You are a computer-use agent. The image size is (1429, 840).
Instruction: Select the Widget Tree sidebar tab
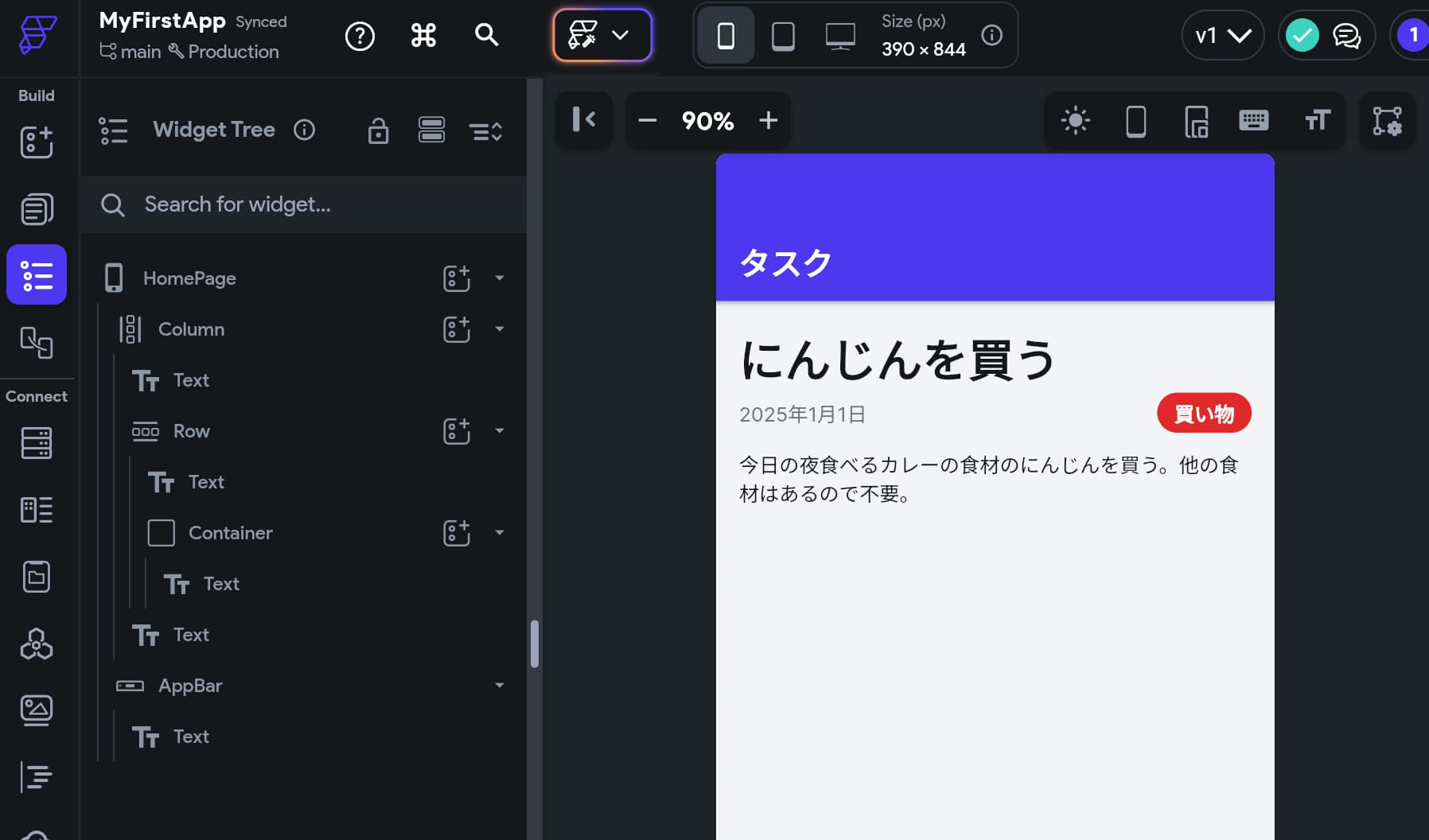[37, 274]
